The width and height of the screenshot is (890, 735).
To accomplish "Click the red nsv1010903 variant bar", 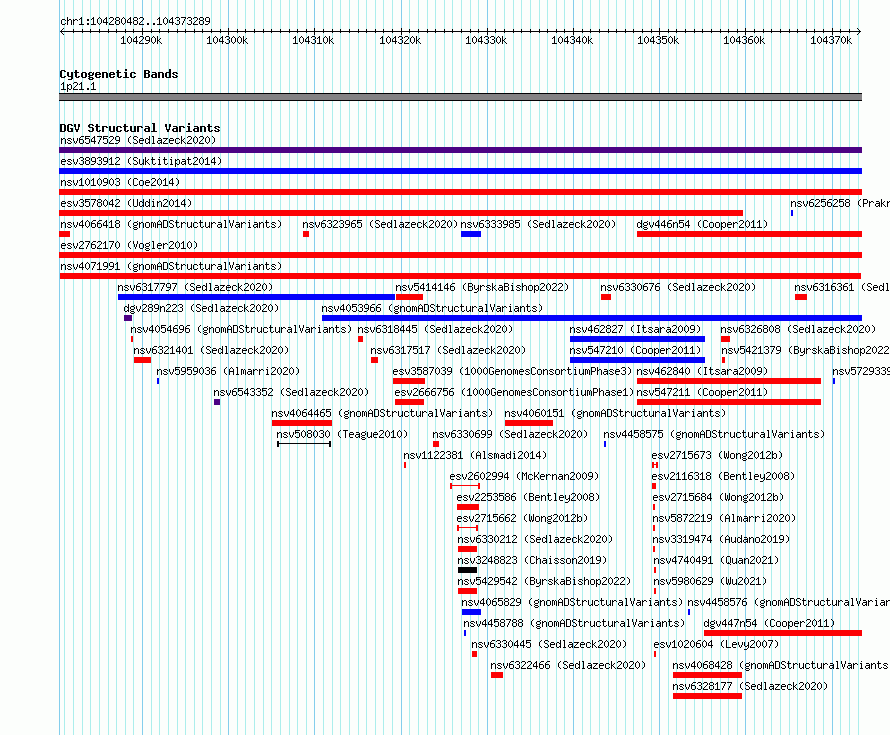I will pos(460,192).
